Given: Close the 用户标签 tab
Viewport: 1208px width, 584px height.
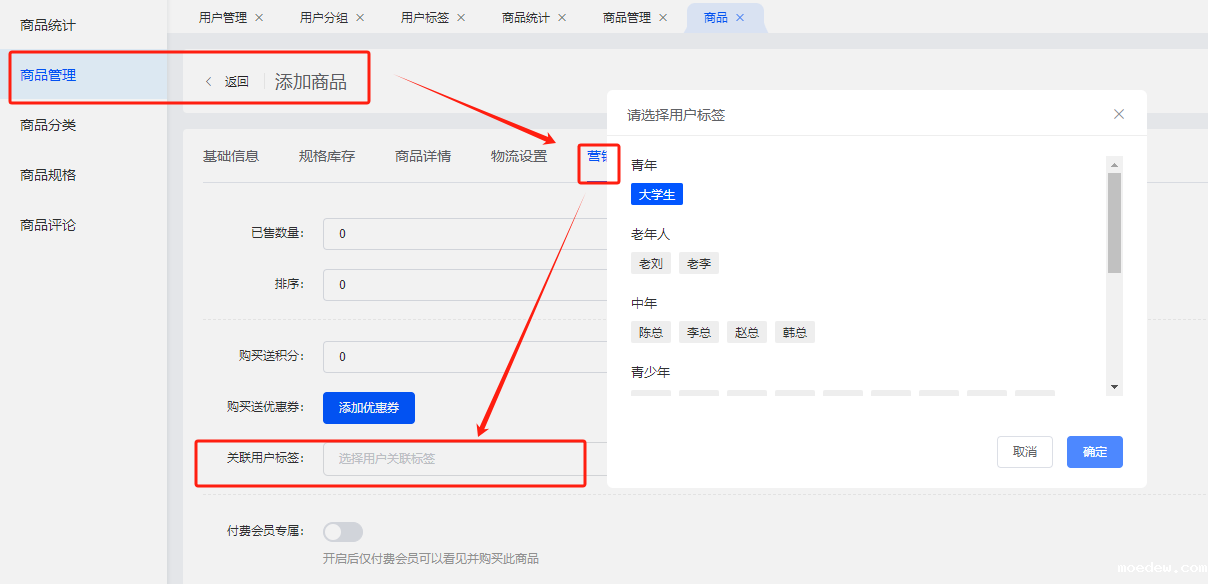Looking at the screenshot, I should 461,18.
